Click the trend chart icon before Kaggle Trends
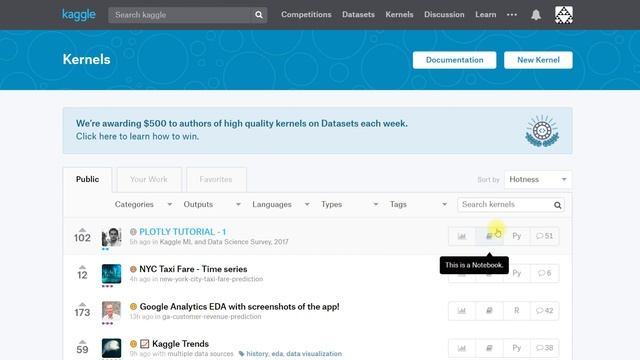 (144, 344)
